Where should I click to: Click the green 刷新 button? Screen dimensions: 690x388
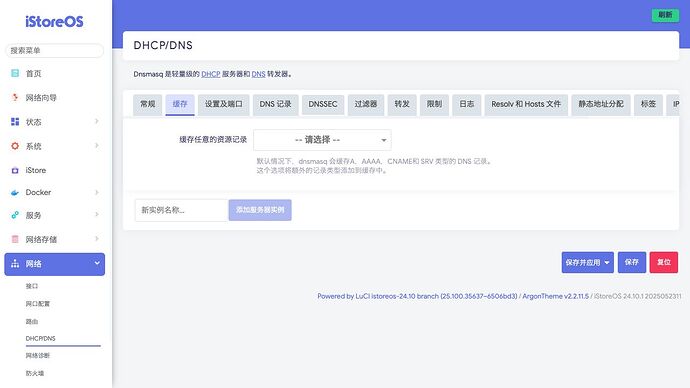pyautogui.click(x=665, y=15)
